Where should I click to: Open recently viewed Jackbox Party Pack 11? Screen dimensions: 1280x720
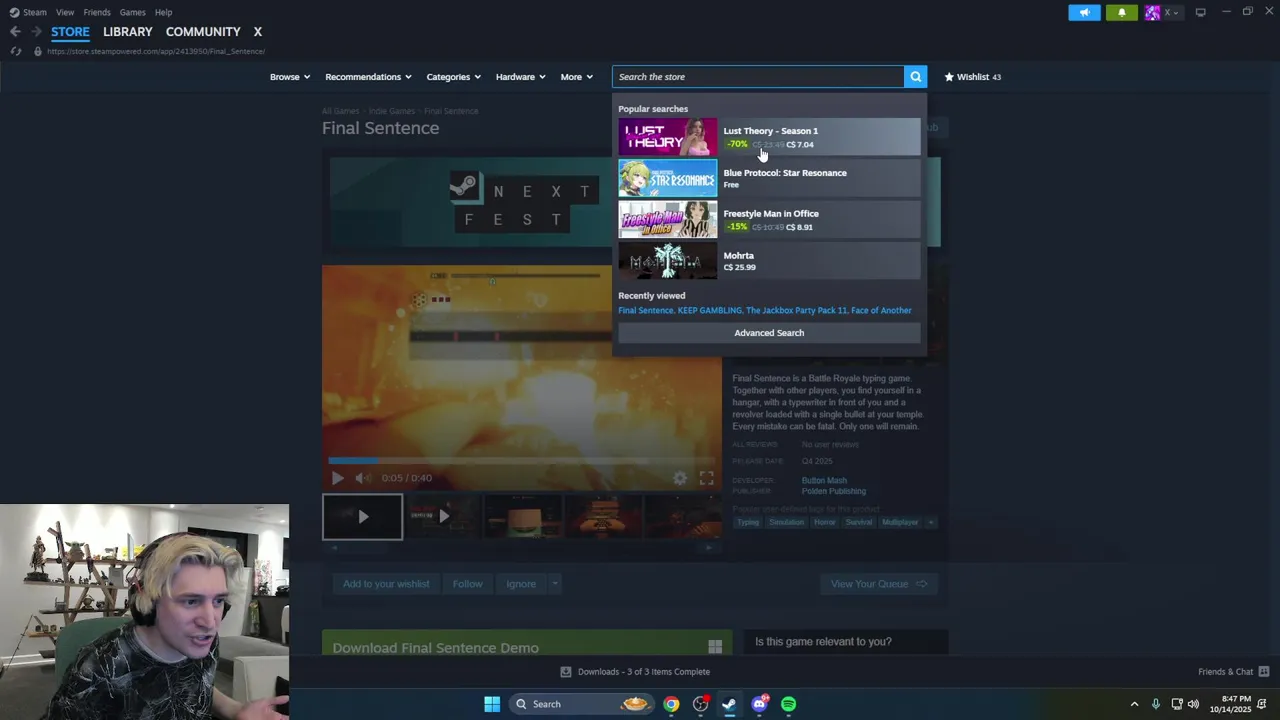coord(796,311)
